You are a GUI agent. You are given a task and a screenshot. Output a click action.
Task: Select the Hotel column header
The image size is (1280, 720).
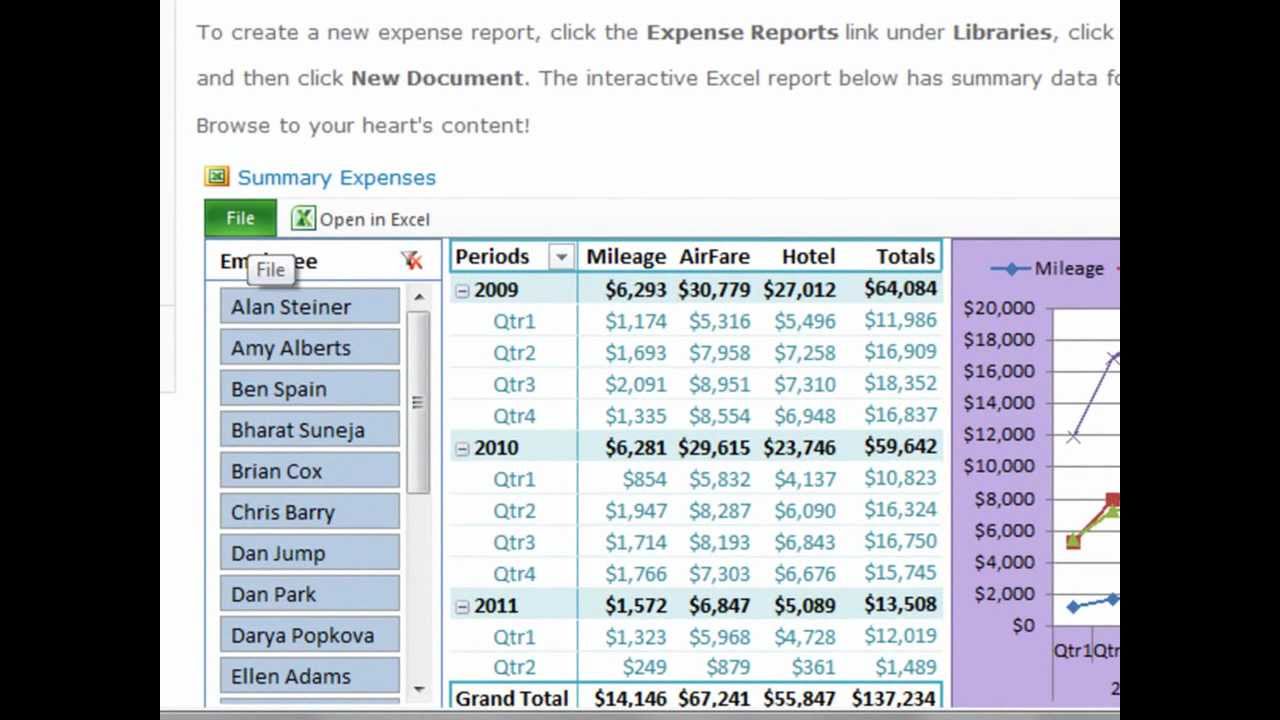[808, 256]
